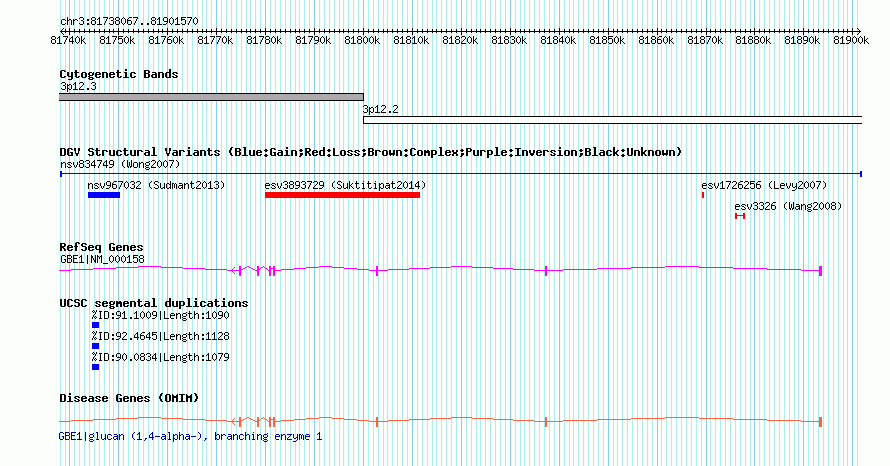Click the RefSeq Genes track title

tap(101, 247)
